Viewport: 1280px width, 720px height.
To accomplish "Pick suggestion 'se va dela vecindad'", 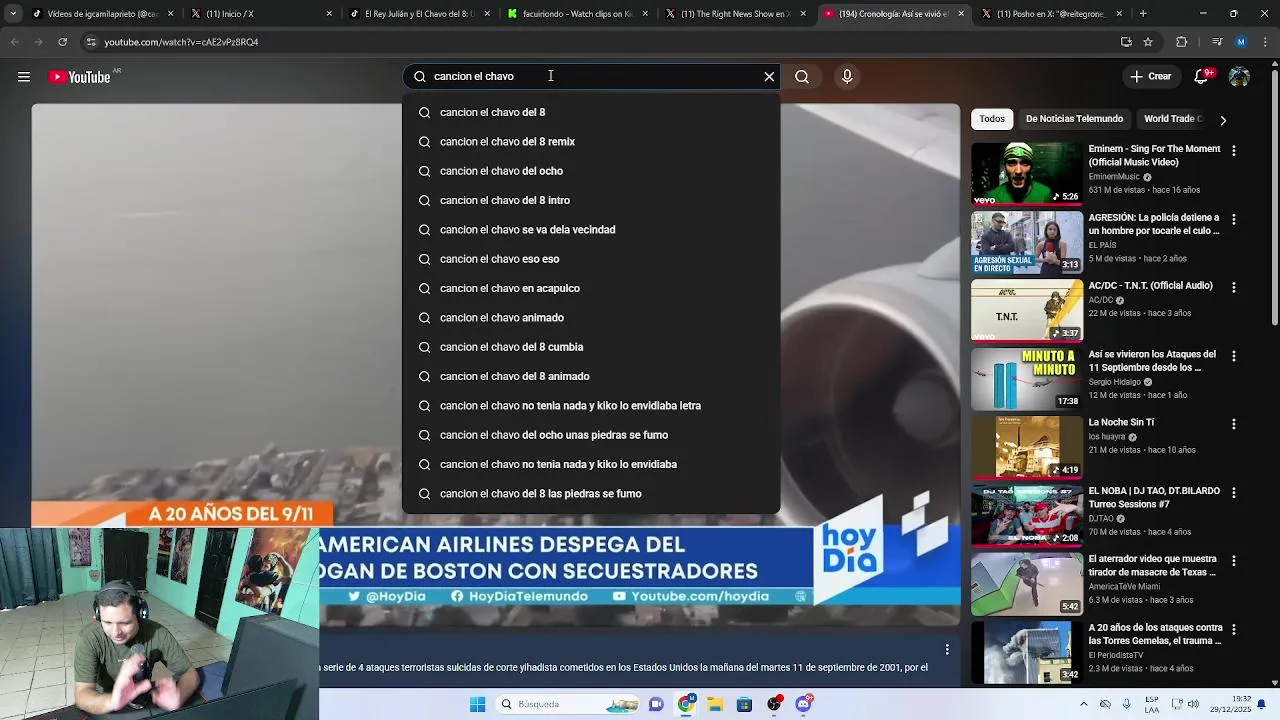I will tap(591, 230).
